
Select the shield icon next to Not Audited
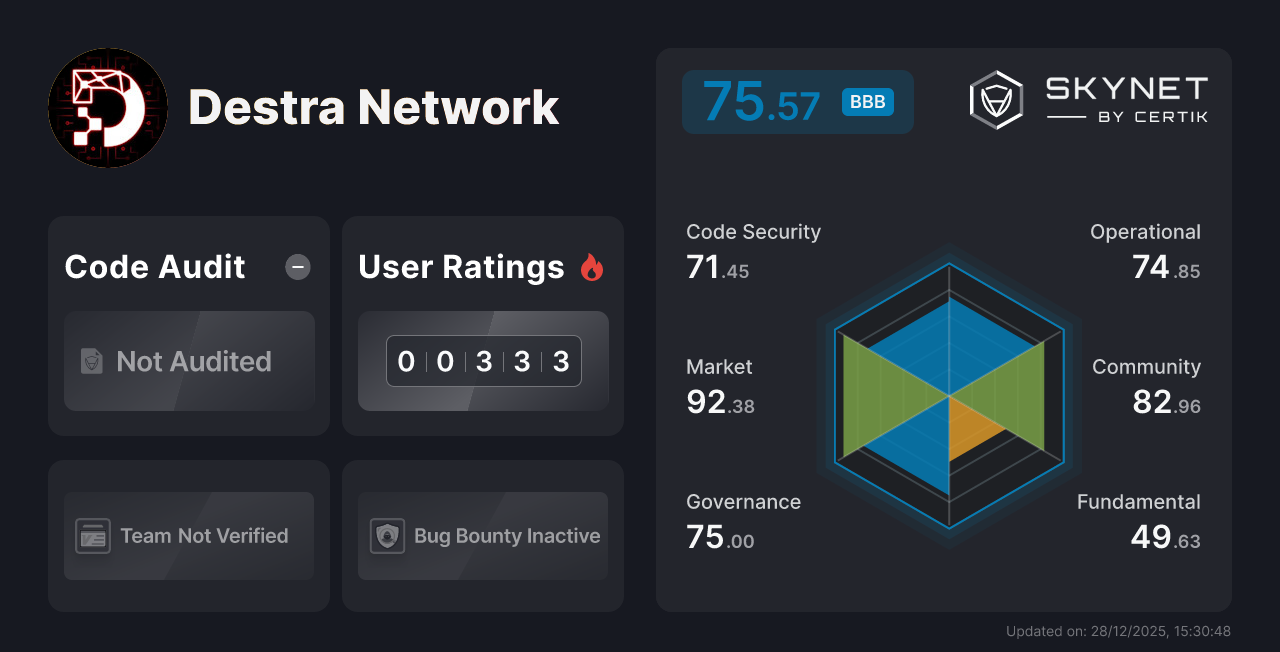[92, 362]
